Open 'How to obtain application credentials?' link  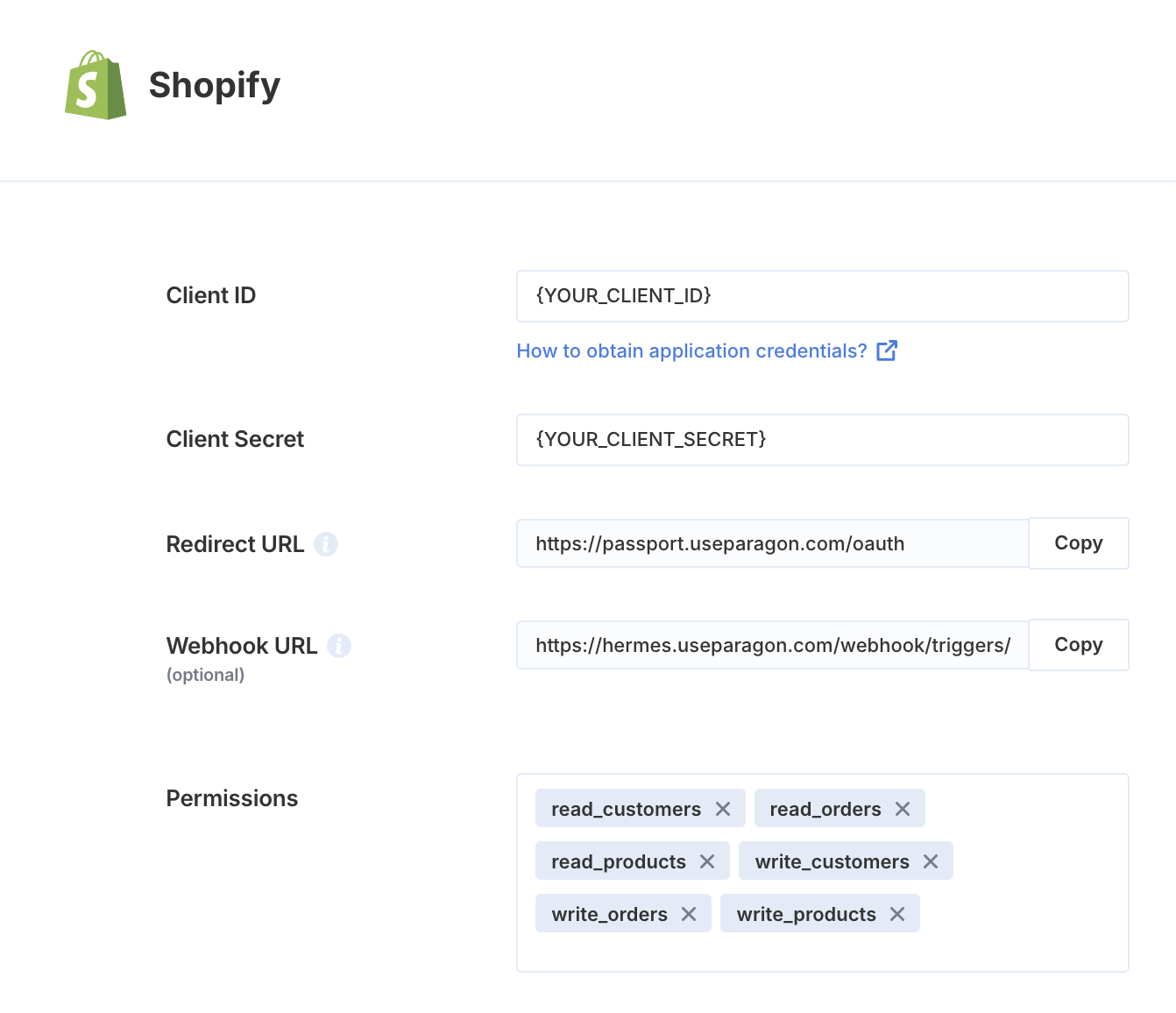(x=691, y=351)
